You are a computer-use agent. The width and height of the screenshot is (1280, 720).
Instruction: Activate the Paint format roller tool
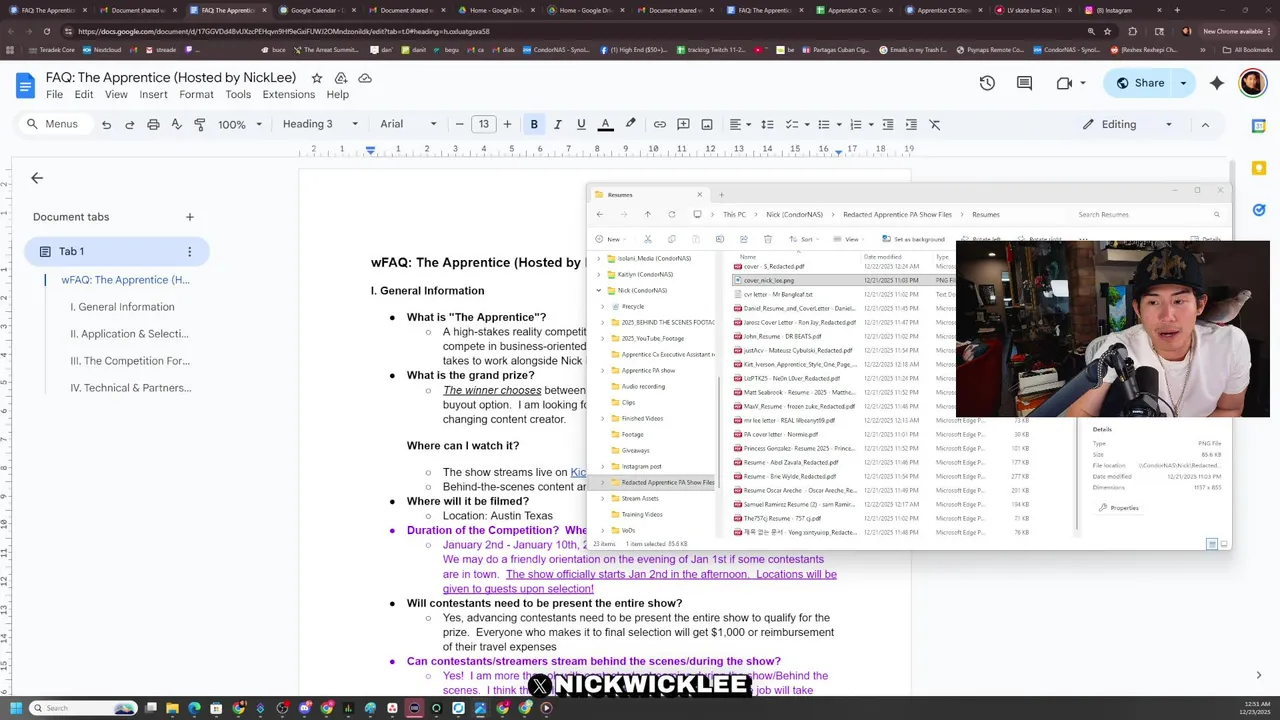pyautogui.click(x=200, y=124)
